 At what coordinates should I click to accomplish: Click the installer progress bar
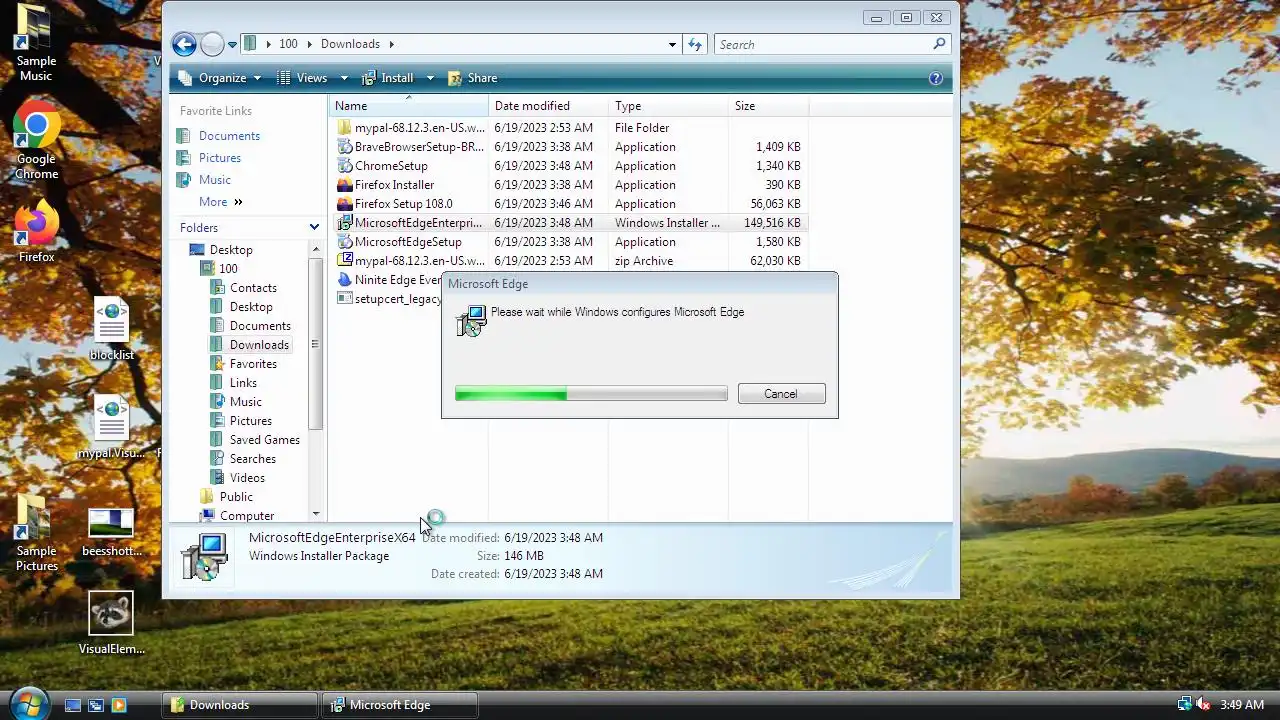[591, 394]
